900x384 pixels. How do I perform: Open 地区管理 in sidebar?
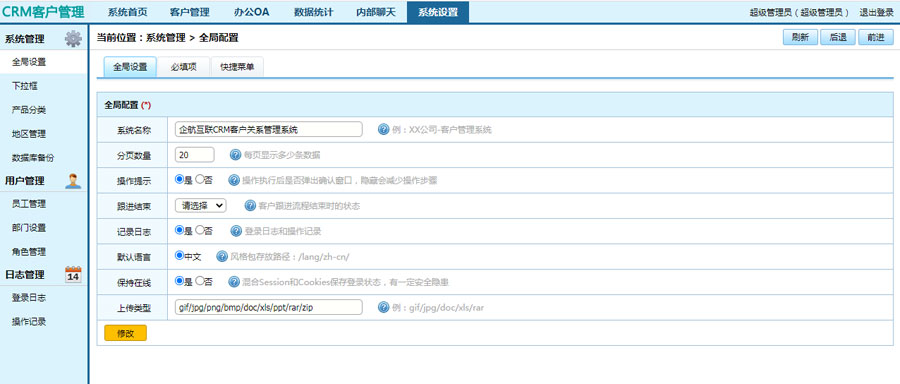click(29, 134)
